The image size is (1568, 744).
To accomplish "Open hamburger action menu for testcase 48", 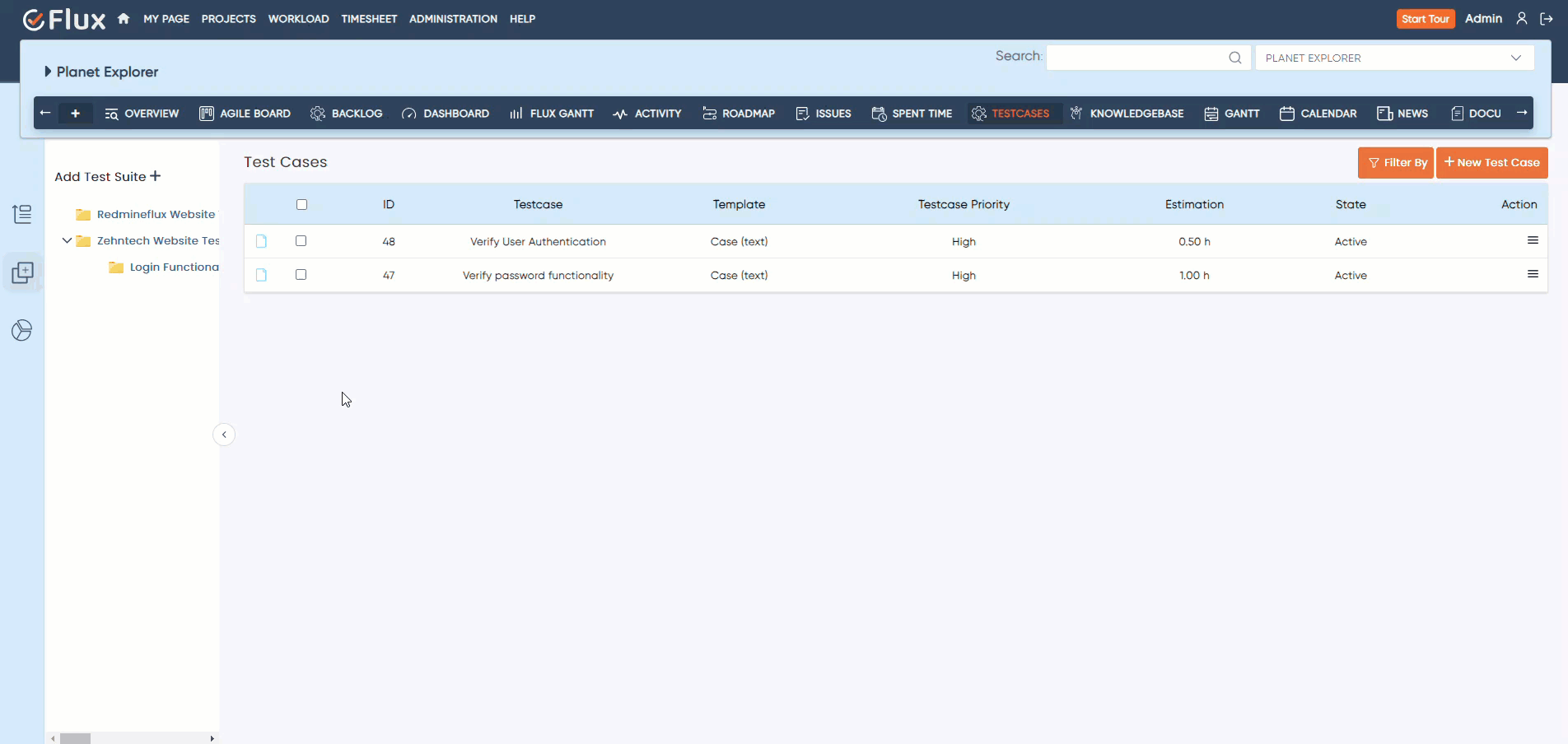I will point(1532,240).
